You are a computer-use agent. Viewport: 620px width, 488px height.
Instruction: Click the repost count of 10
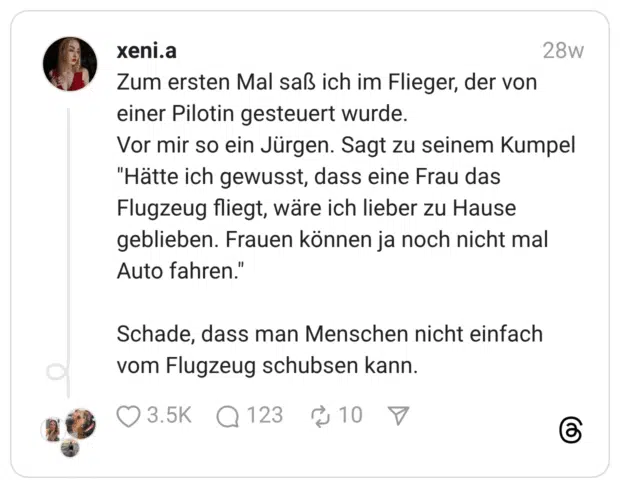350,416
